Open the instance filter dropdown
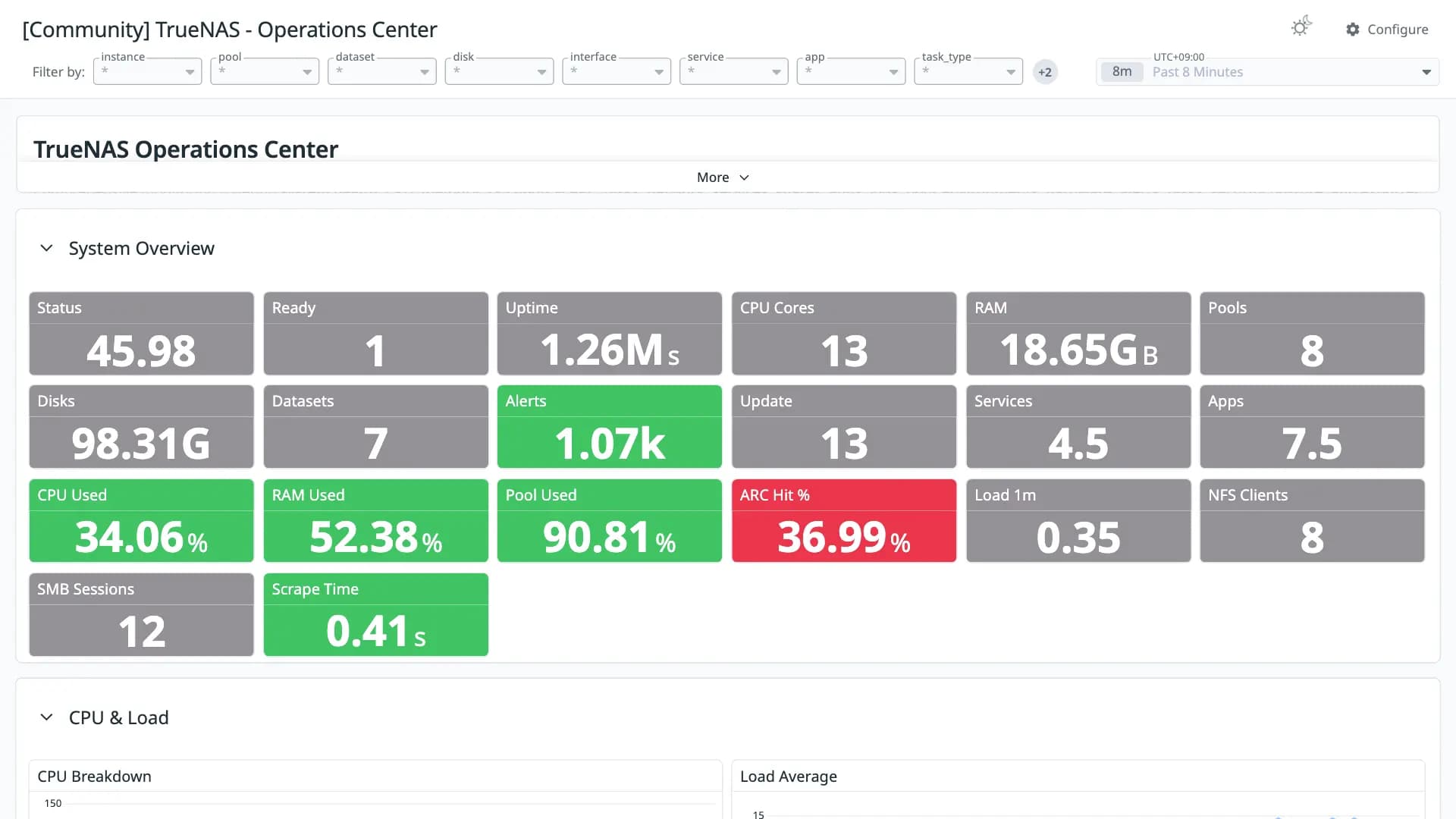The height and width of the screenshot is (819, 1456). click(147, 71)
